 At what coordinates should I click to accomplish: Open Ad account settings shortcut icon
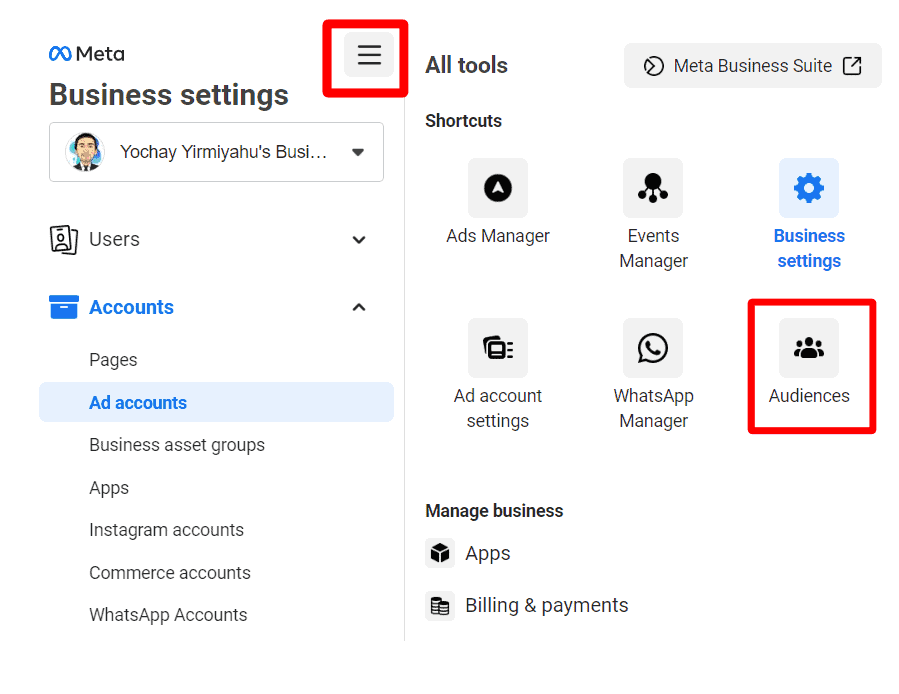coord(498,348)
